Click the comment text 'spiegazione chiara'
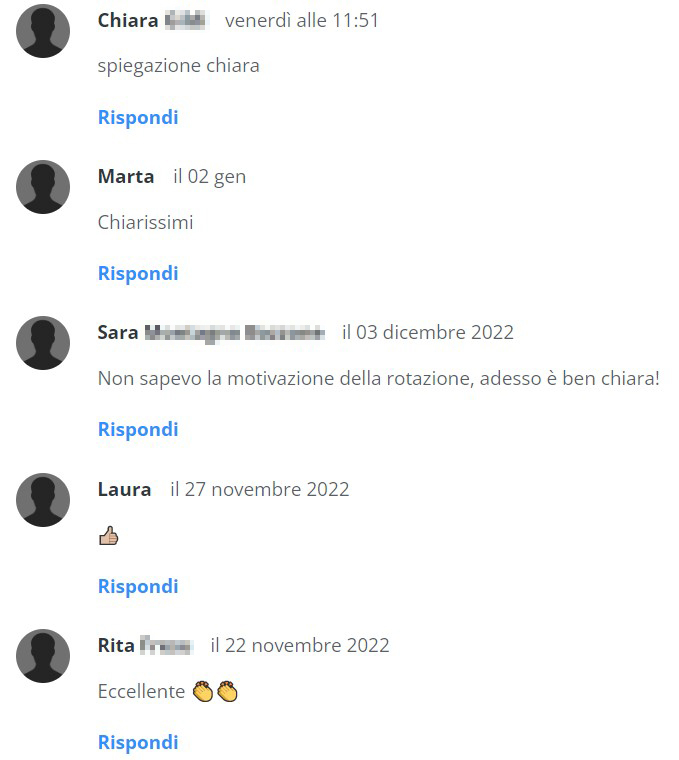 (179, 66)
